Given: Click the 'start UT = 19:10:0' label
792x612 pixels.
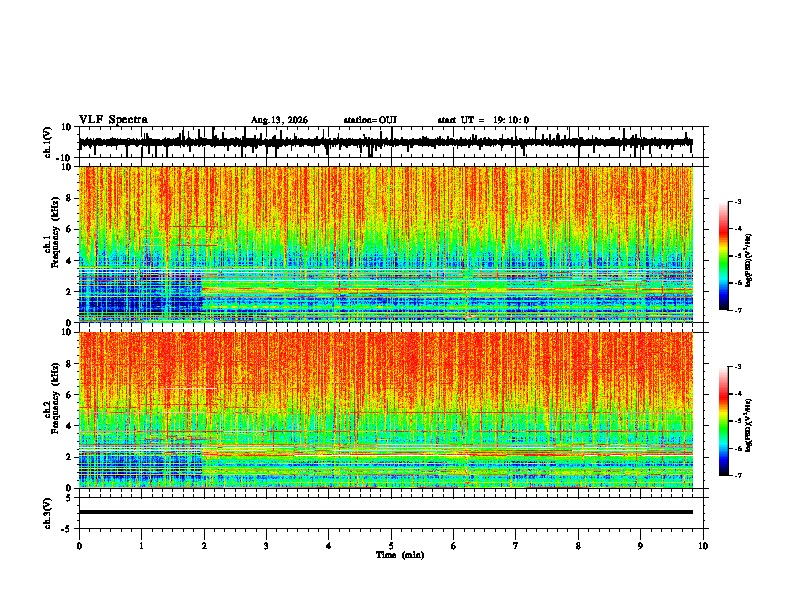Looking at the screenshot, I should tap(483, 120).
